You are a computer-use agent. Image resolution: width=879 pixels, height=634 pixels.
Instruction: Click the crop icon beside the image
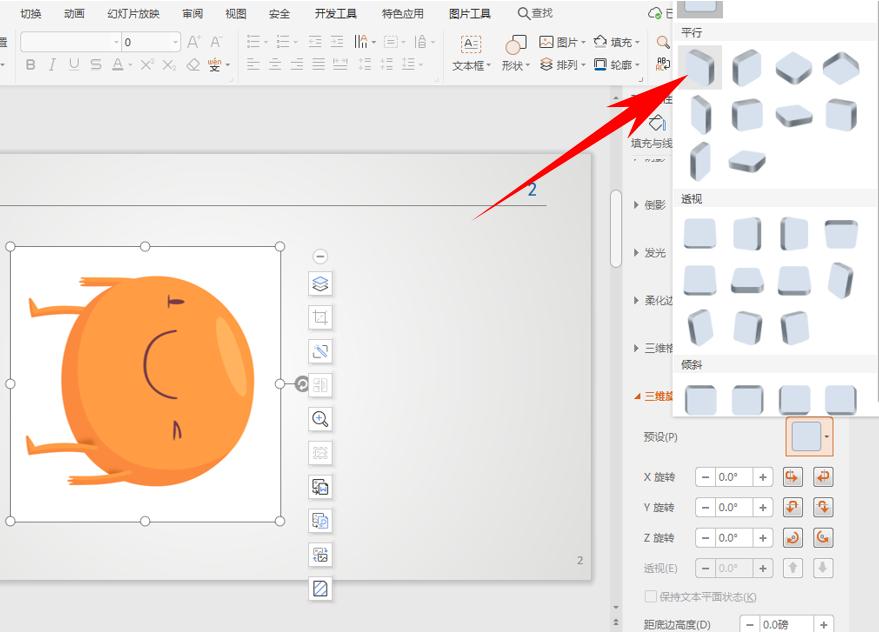click(x=320, y=318)
